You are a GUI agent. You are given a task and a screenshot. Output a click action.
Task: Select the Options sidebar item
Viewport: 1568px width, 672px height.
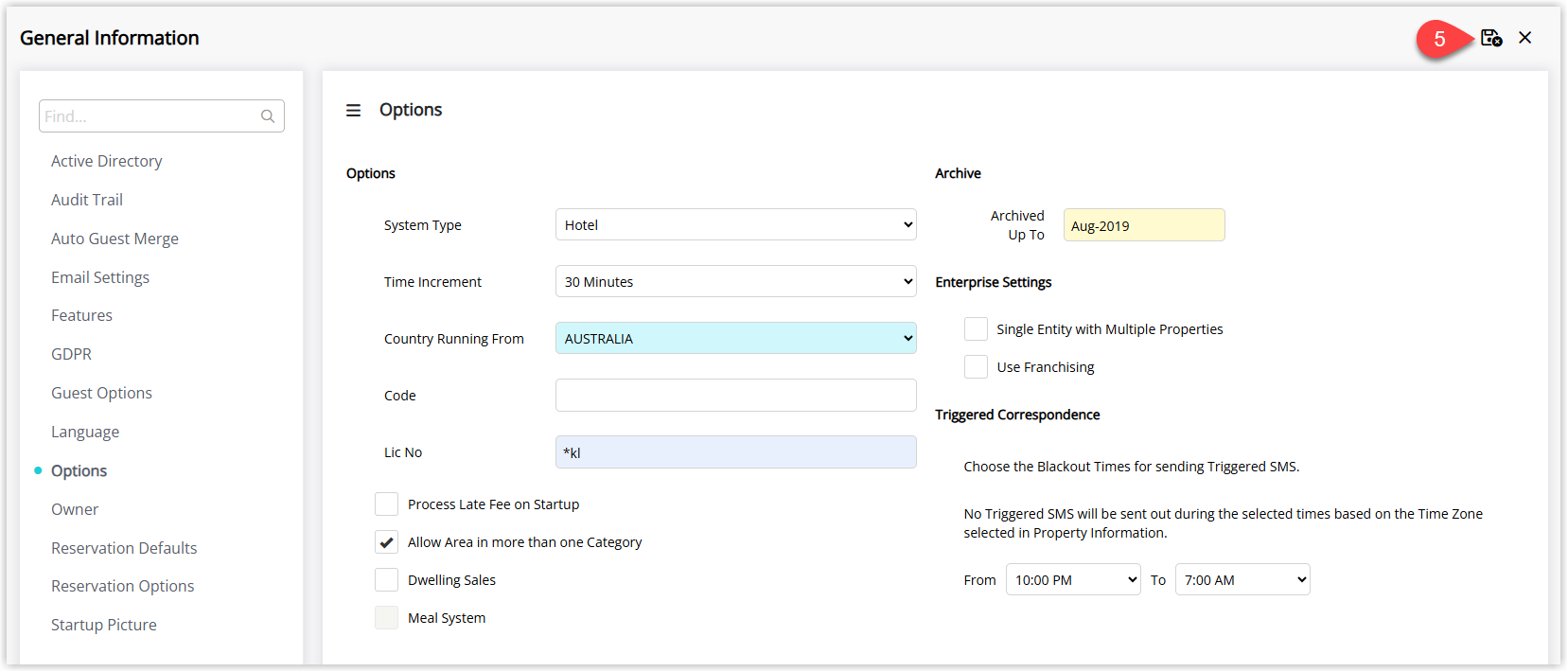[x=79, y=470]
